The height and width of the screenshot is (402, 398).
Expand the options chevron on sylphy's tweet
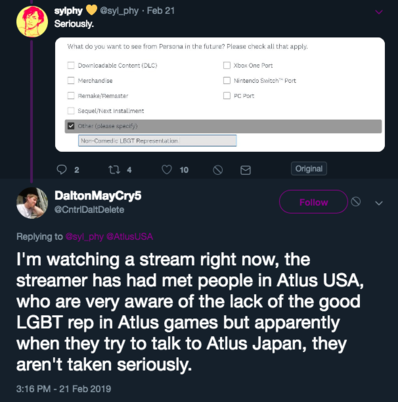(x=379, y=12)
